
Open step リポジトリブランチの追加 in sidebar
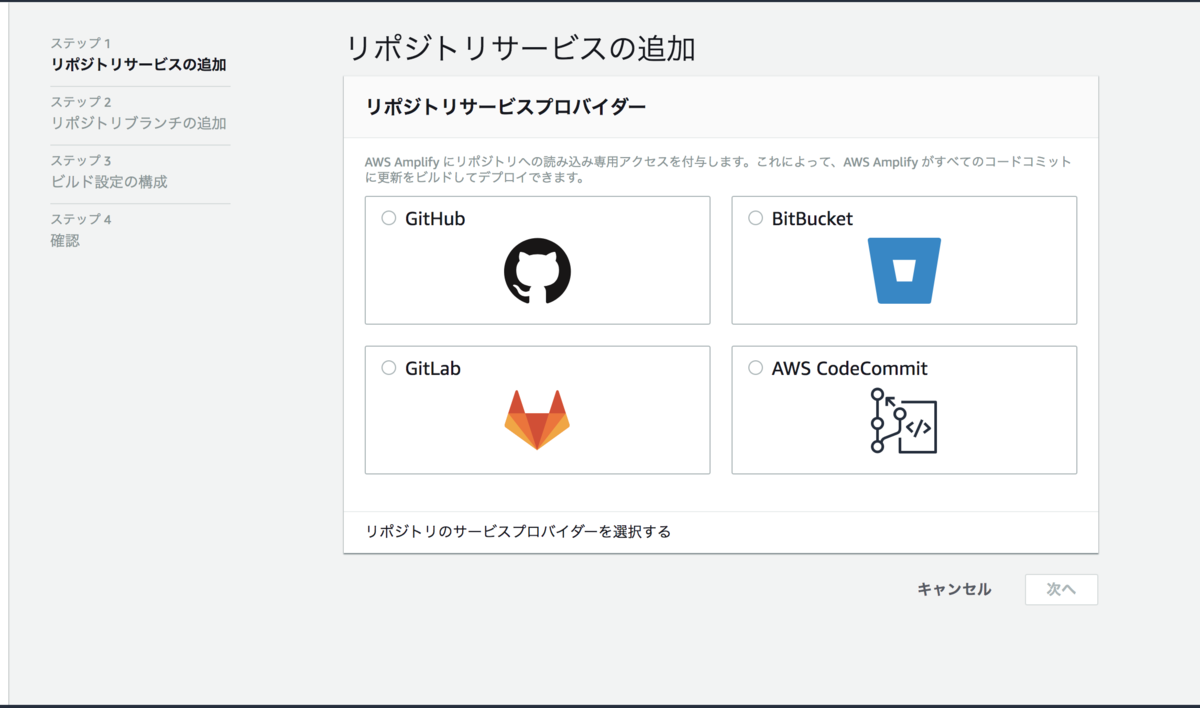point(139,124)
